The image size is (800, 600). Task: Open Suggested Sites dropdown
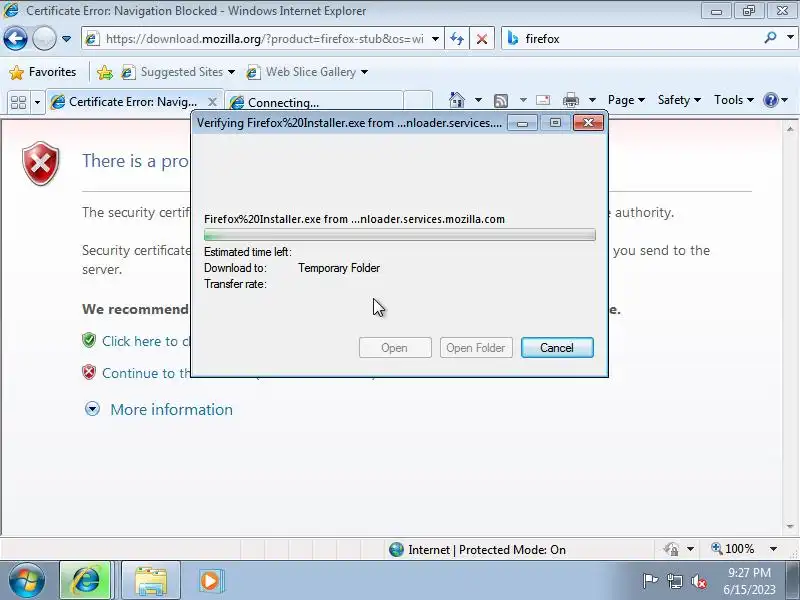coord(178,72)
